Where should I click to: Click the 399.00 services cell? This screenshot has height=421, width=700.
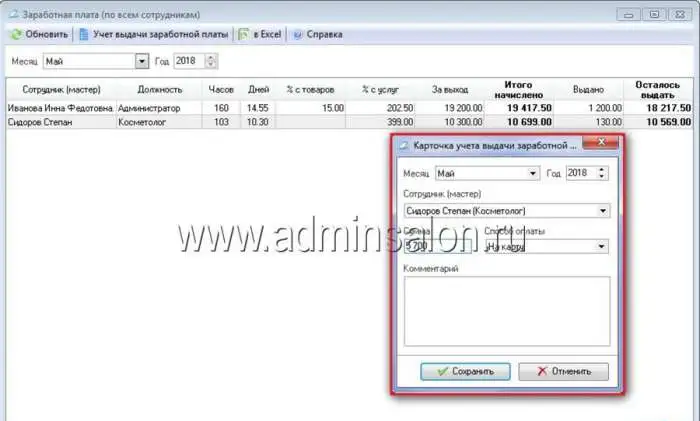coord(380,122)
